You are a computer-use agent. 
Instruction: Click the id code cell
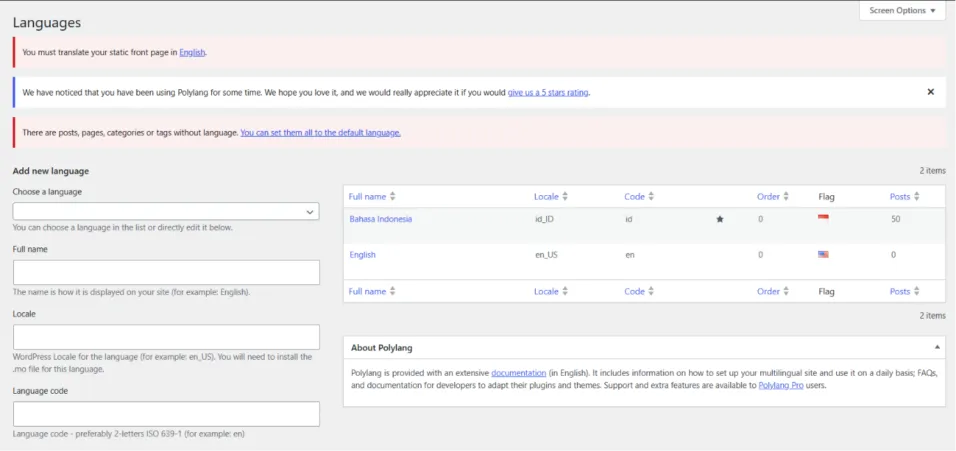(x=629, y=219)
